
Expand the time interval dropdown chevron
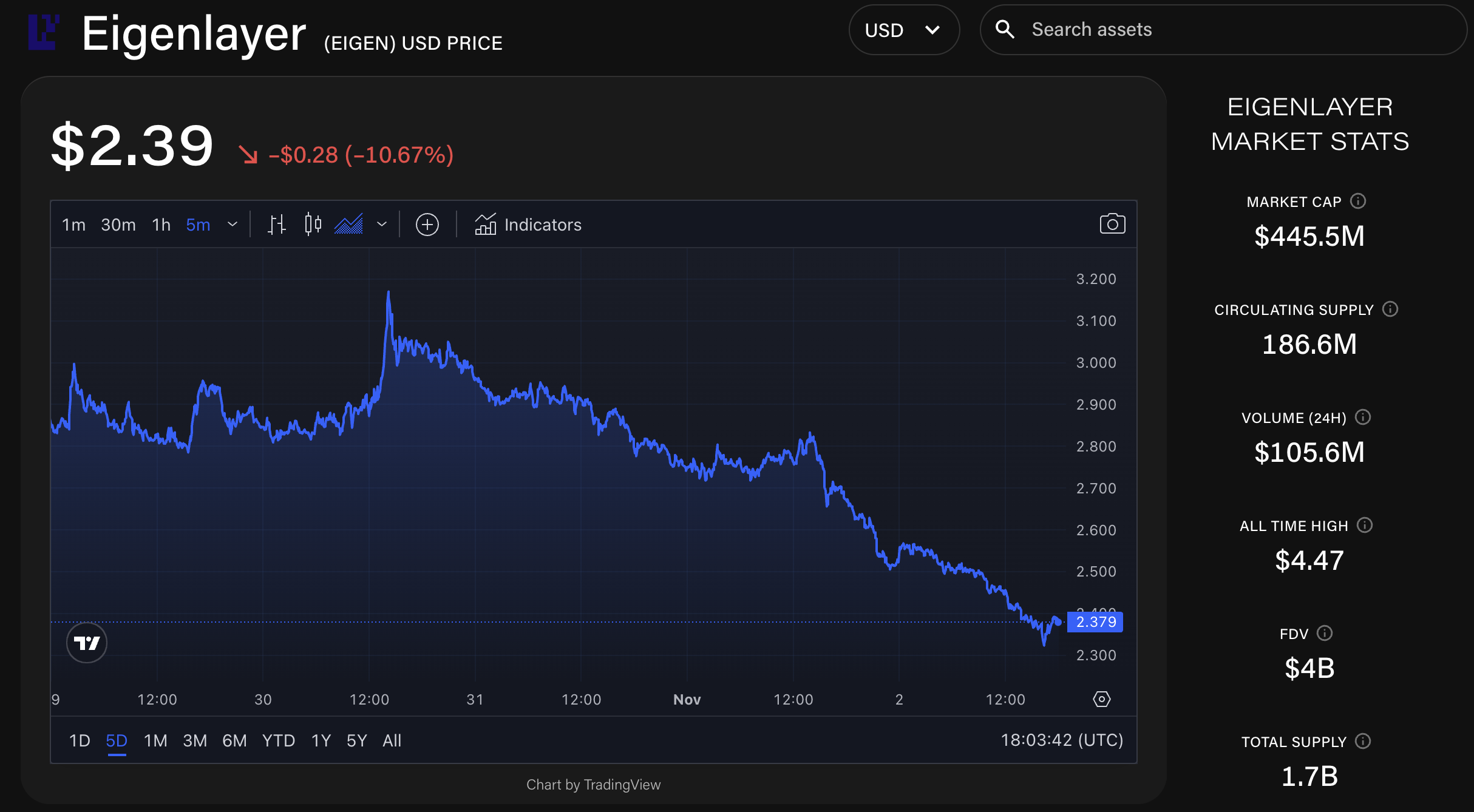(x=233, y=225)
